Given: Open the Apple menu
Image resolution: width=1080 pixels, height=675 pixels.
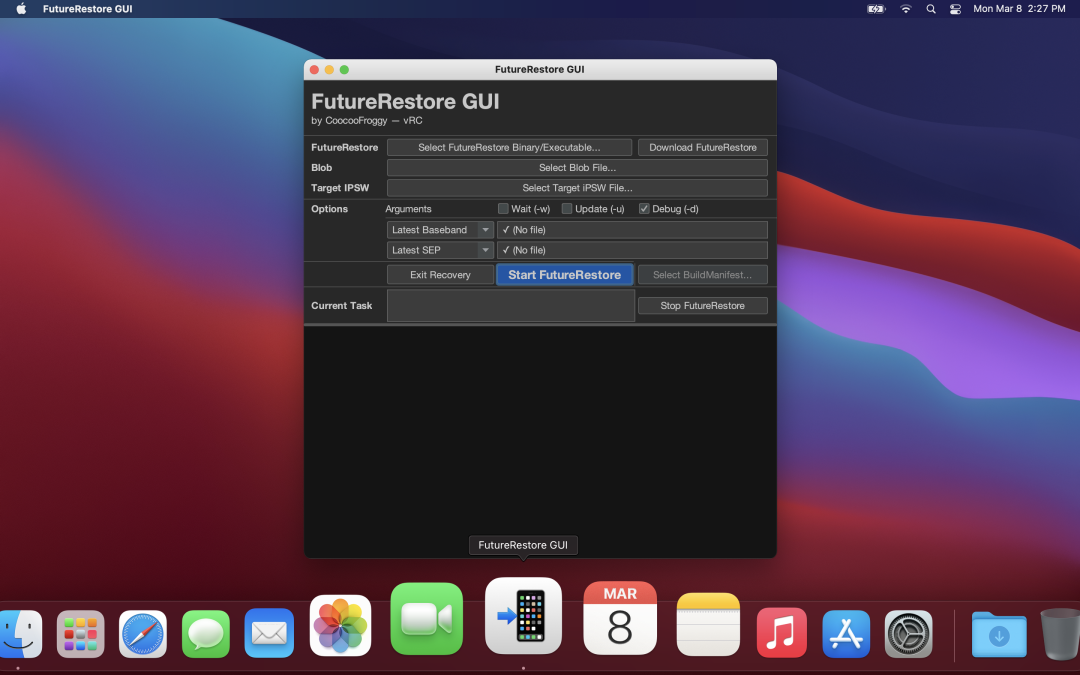Looking at the screenshot, I should pyautogui.click(x=21, y=9).
